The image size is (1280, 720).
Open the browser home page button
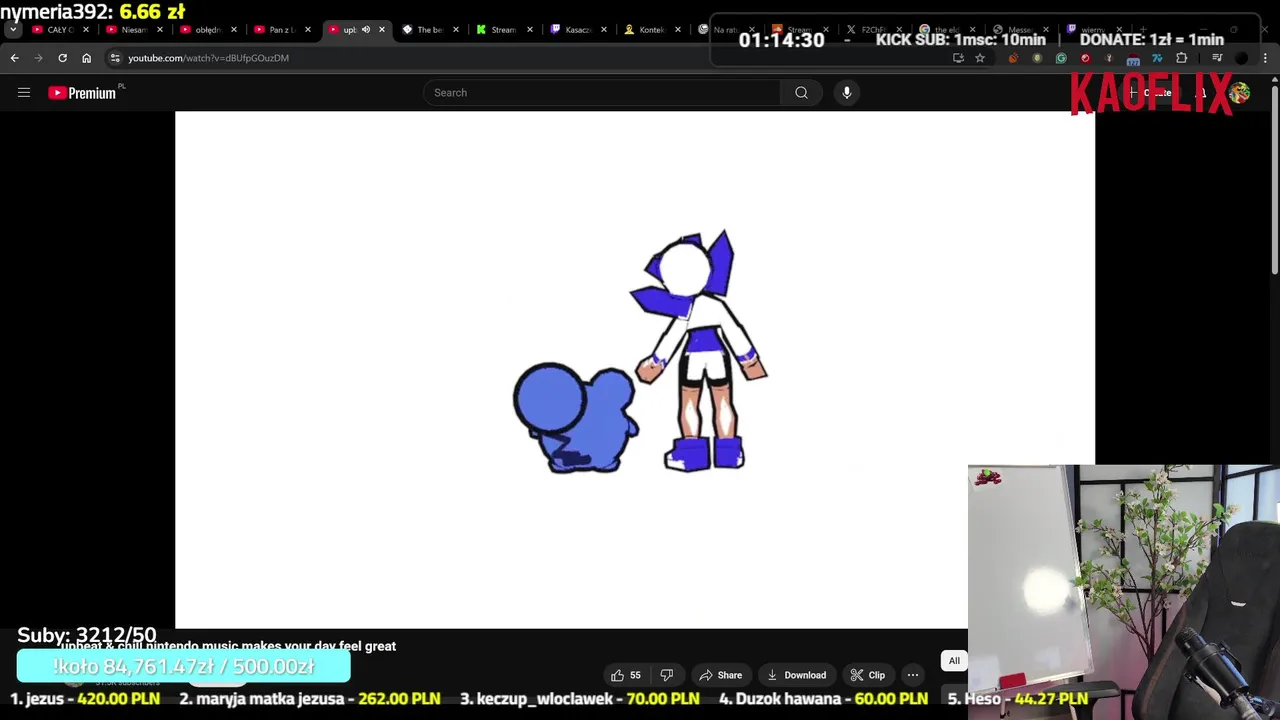(x=86, y=58)
